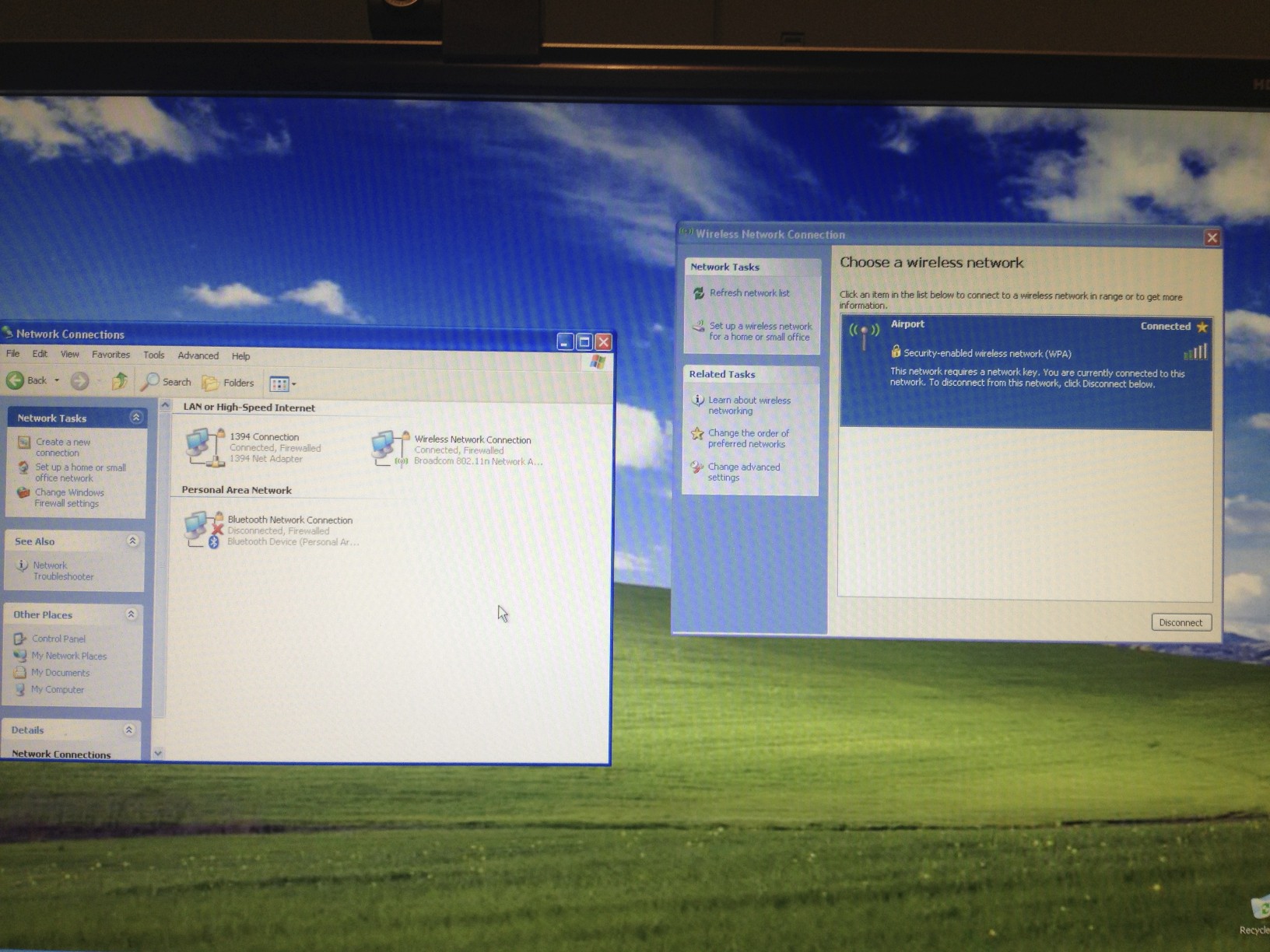
Task: Click the Learn about wireless networking icon
Action: tap(697, 400)
